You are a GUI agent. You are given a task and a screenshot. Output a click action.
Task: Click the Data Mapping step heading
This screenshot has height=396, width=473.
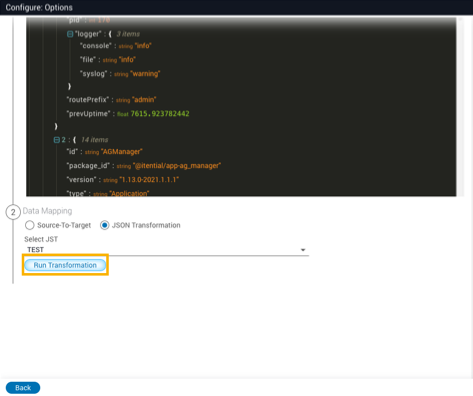[47, 211]
